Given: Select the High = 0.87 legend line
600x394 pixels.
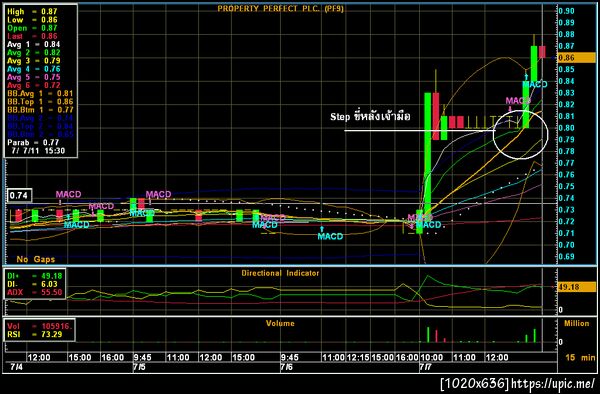Looking at the screenshot, I should 33,12.
